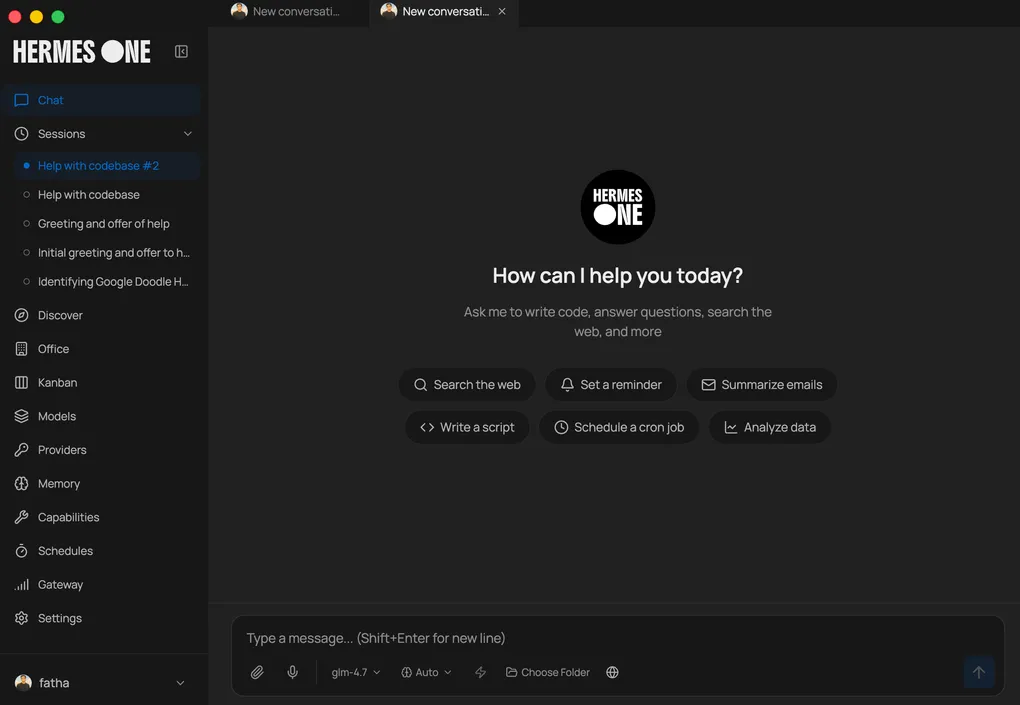Open Capabilities wrench icon
Viewport: 1020px width, 705px height.
(x=21, y=517)
